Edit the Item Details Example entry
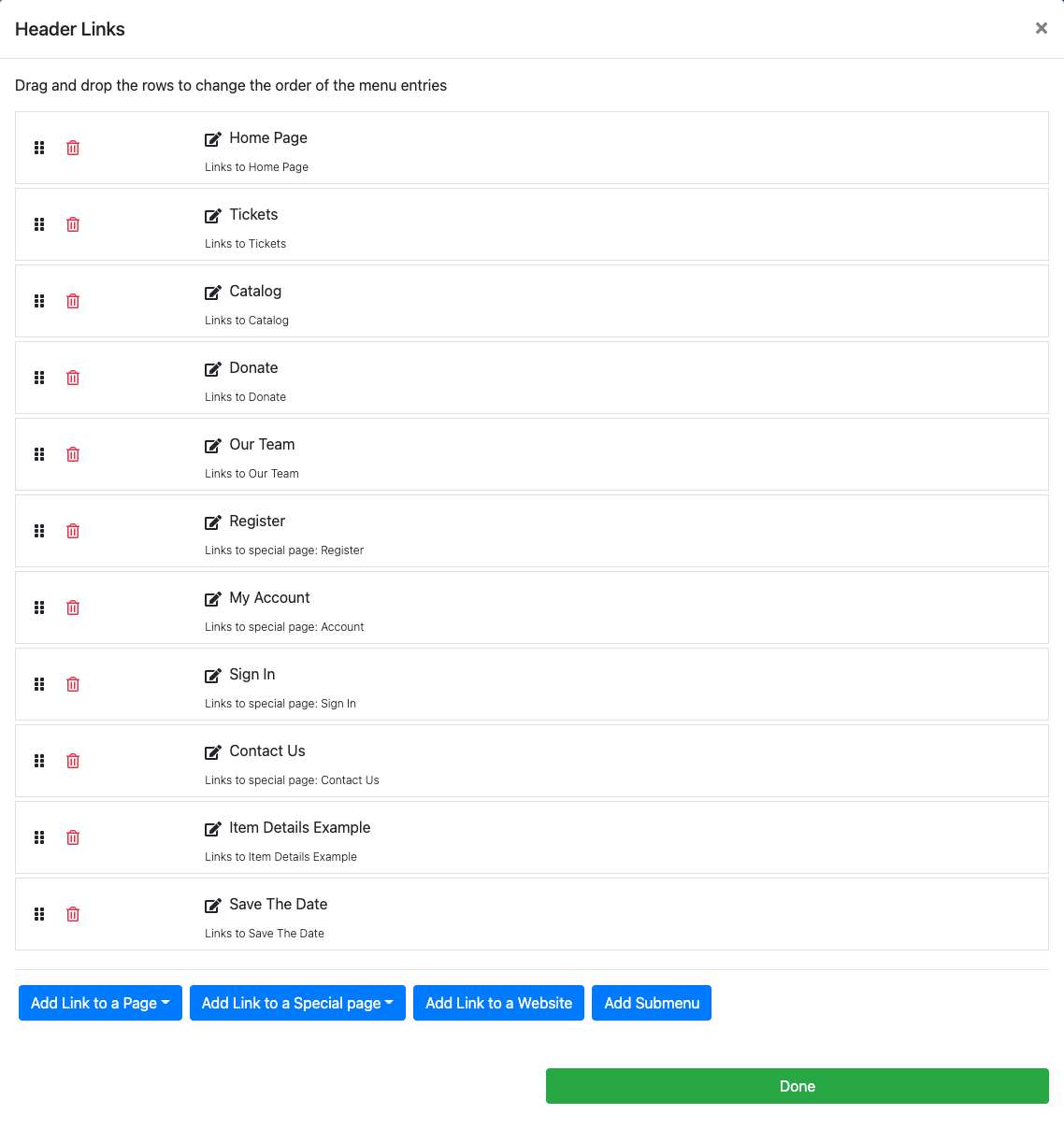Screen dimensions: 1064x1129 (x=213, y=829)
